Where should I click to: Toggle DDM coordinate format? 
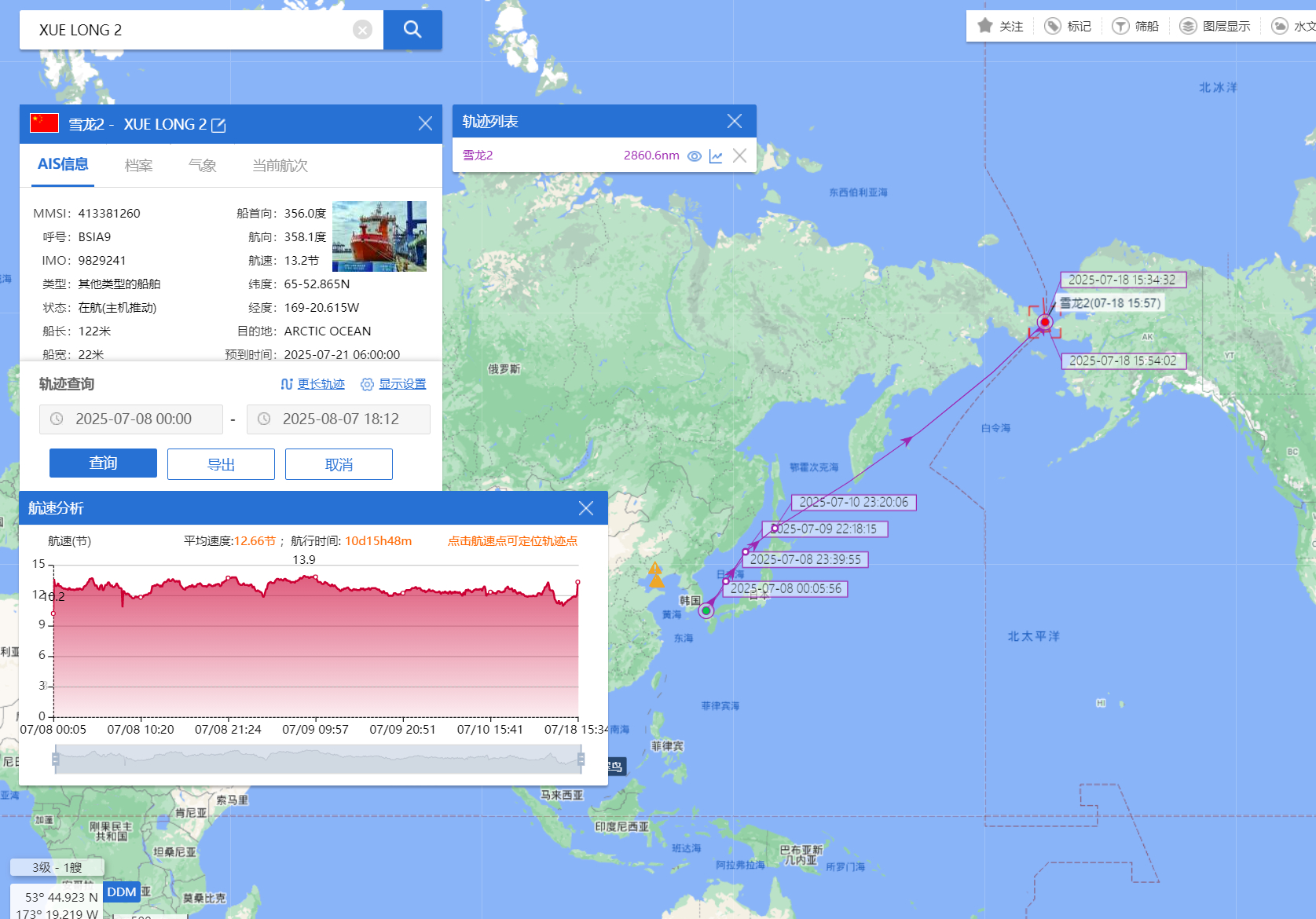click(122, 892)
